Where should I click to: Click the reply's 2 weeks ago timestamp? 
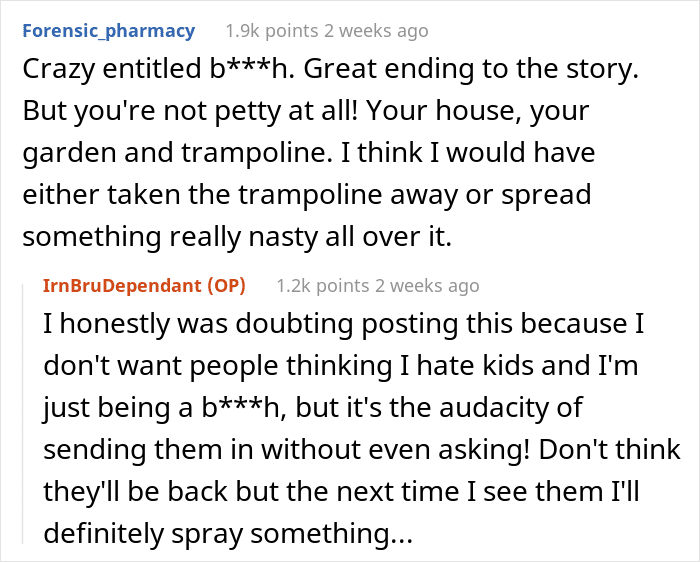point(427,286)
